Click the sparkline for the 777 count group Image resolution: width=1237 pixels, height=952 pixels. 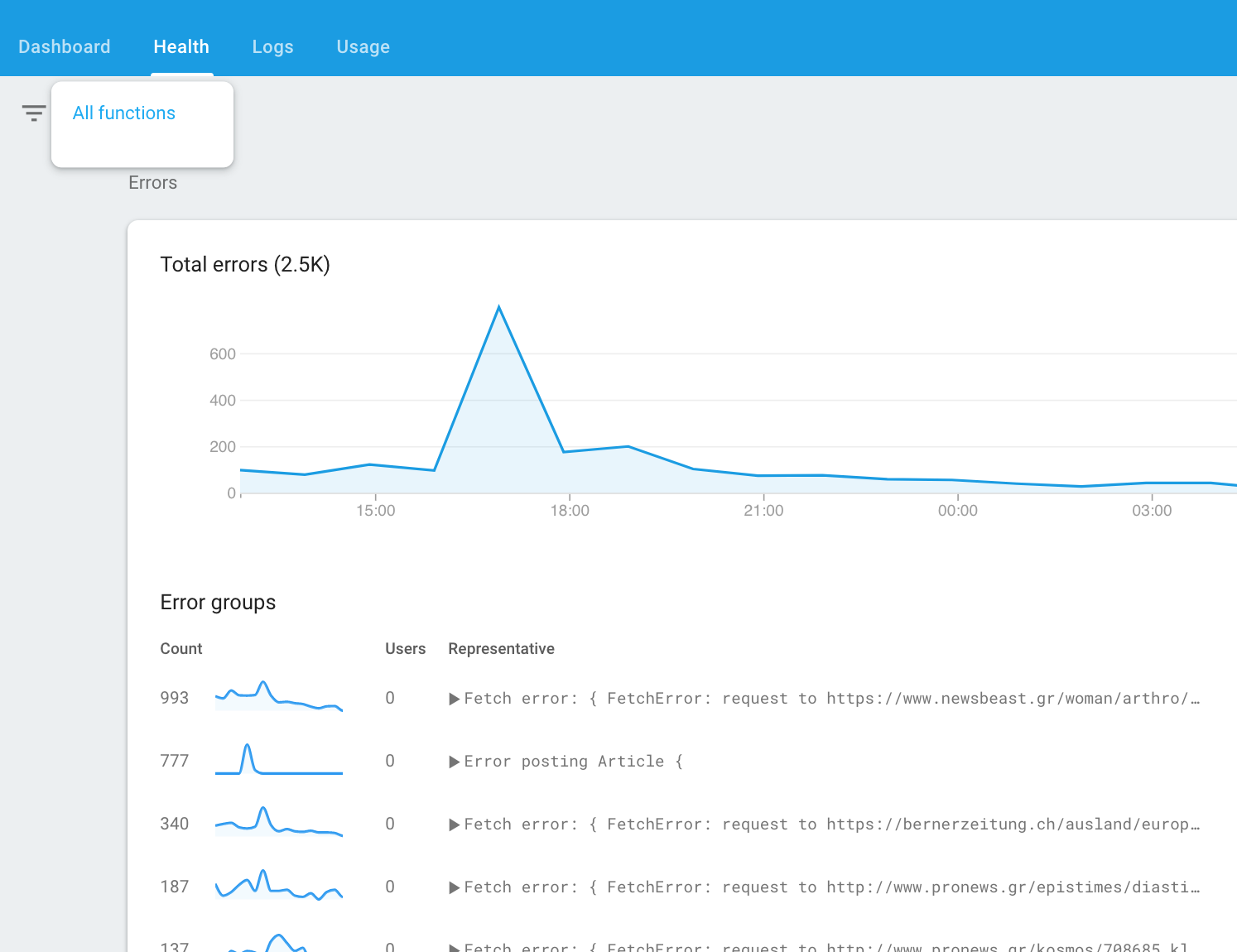279,759
